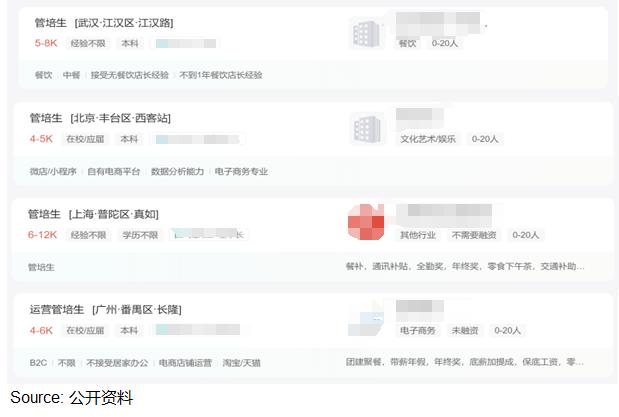
Task: Click the gray building logo of catering company
Action: [x=367, y=34]
